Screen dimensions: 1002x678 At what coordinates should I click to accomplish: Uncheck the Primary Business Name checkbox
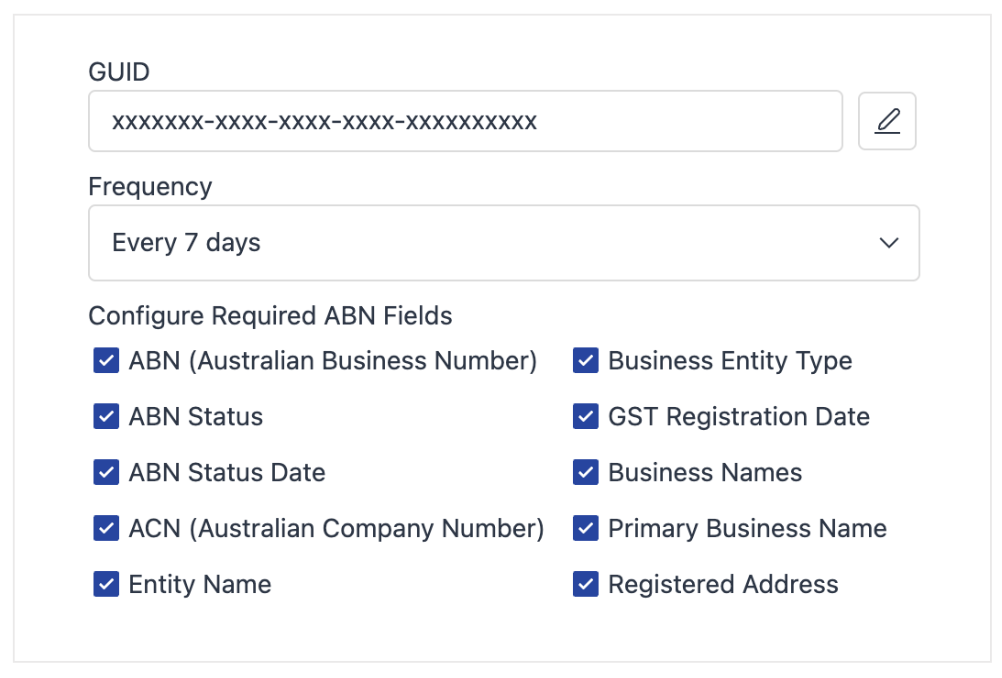point(586,529)
